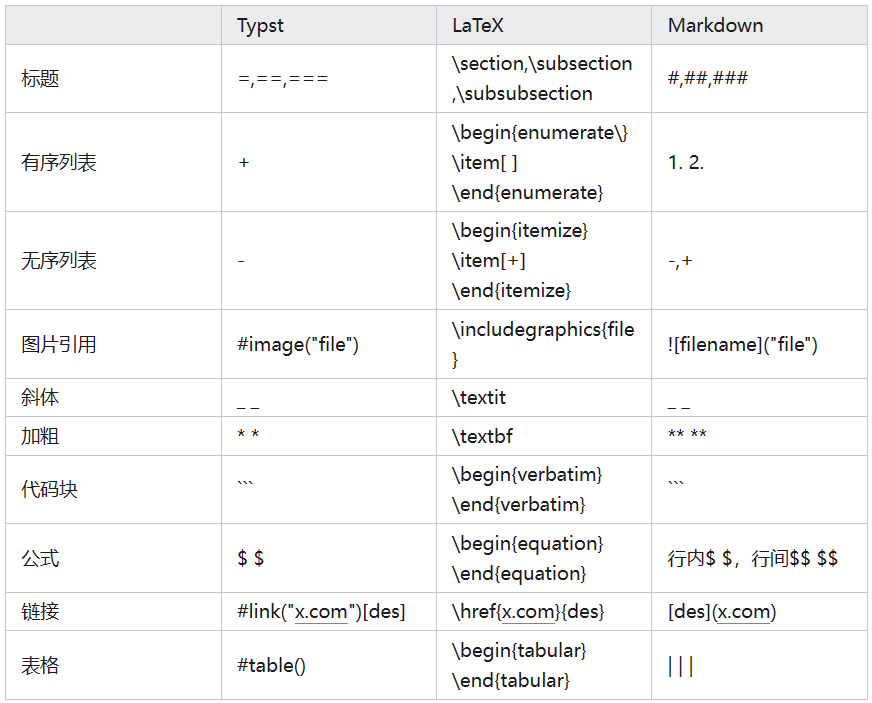Open the x.com link inside the \href cell
872x703 pixels.
click(x=528, y=612)
